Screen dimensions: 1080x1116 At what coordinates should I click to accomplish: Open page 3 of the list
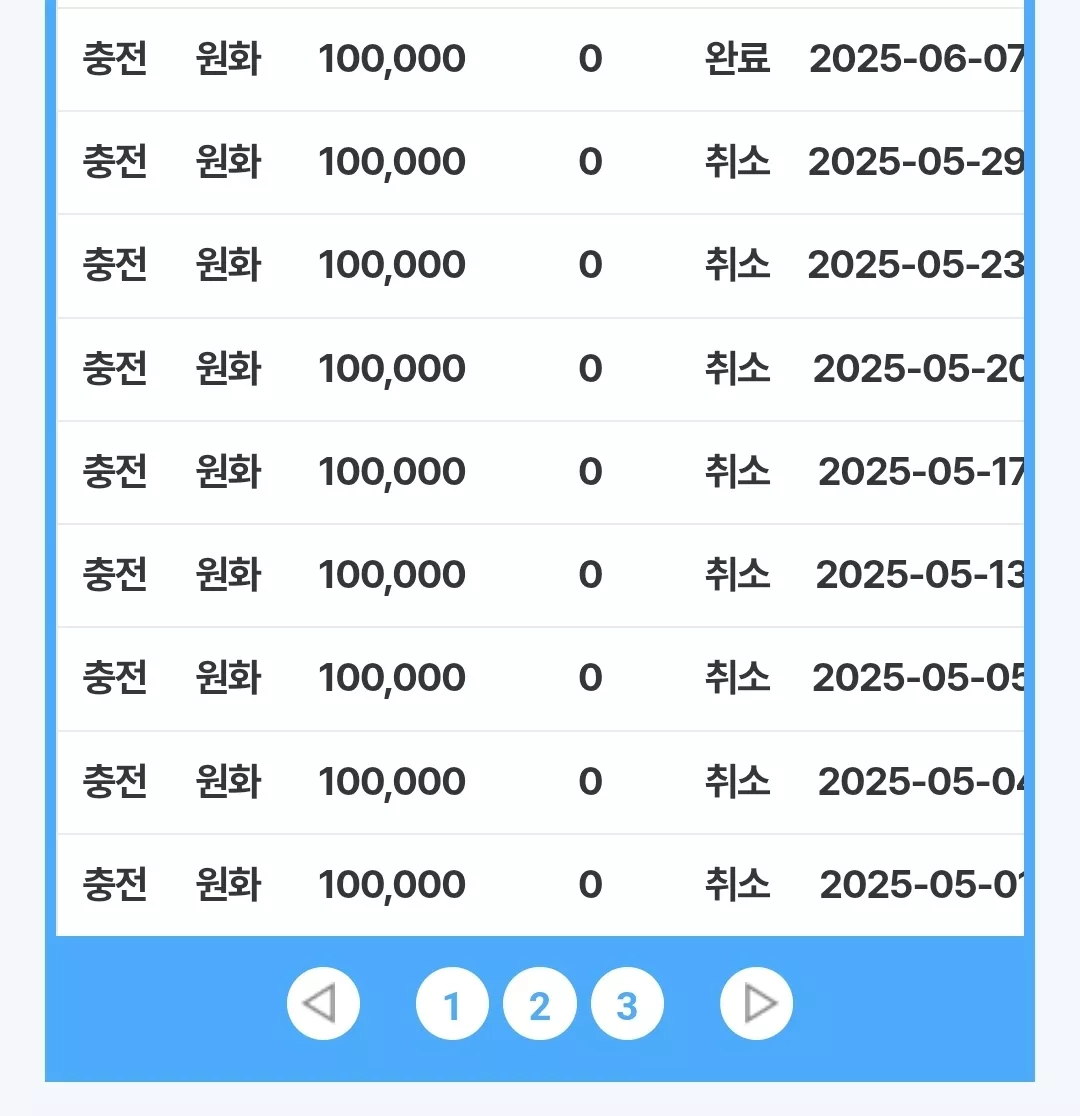coord(627,1004)
